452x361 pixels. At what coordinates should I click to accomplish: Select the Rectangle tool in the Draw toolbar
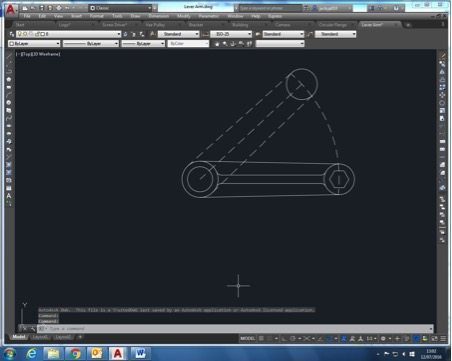(9, 87)
